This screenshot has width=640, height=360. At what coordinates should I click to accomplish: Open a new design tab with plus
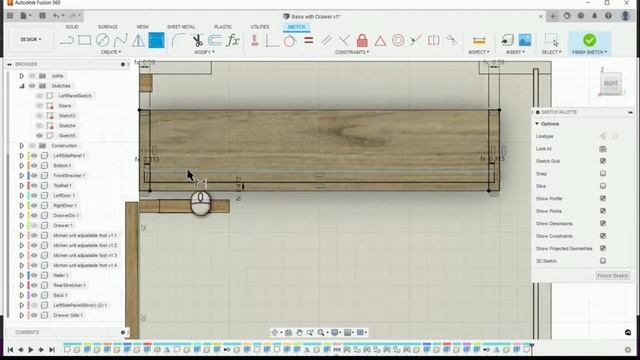coord(553,16)
